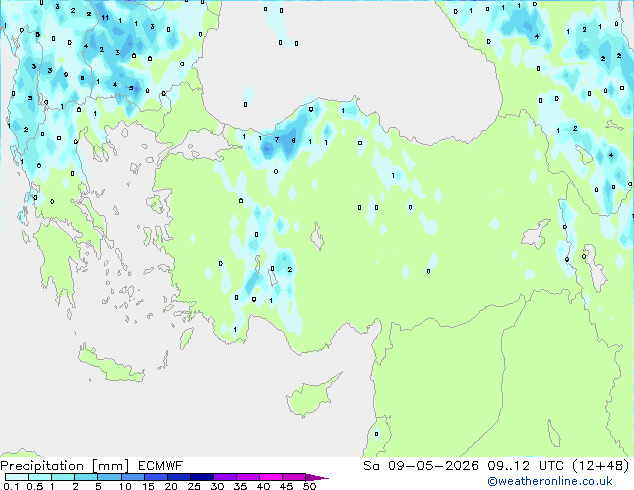
Task: Click the '35' legend scale label
Action: pyautogui.click(x=240, y=486)
